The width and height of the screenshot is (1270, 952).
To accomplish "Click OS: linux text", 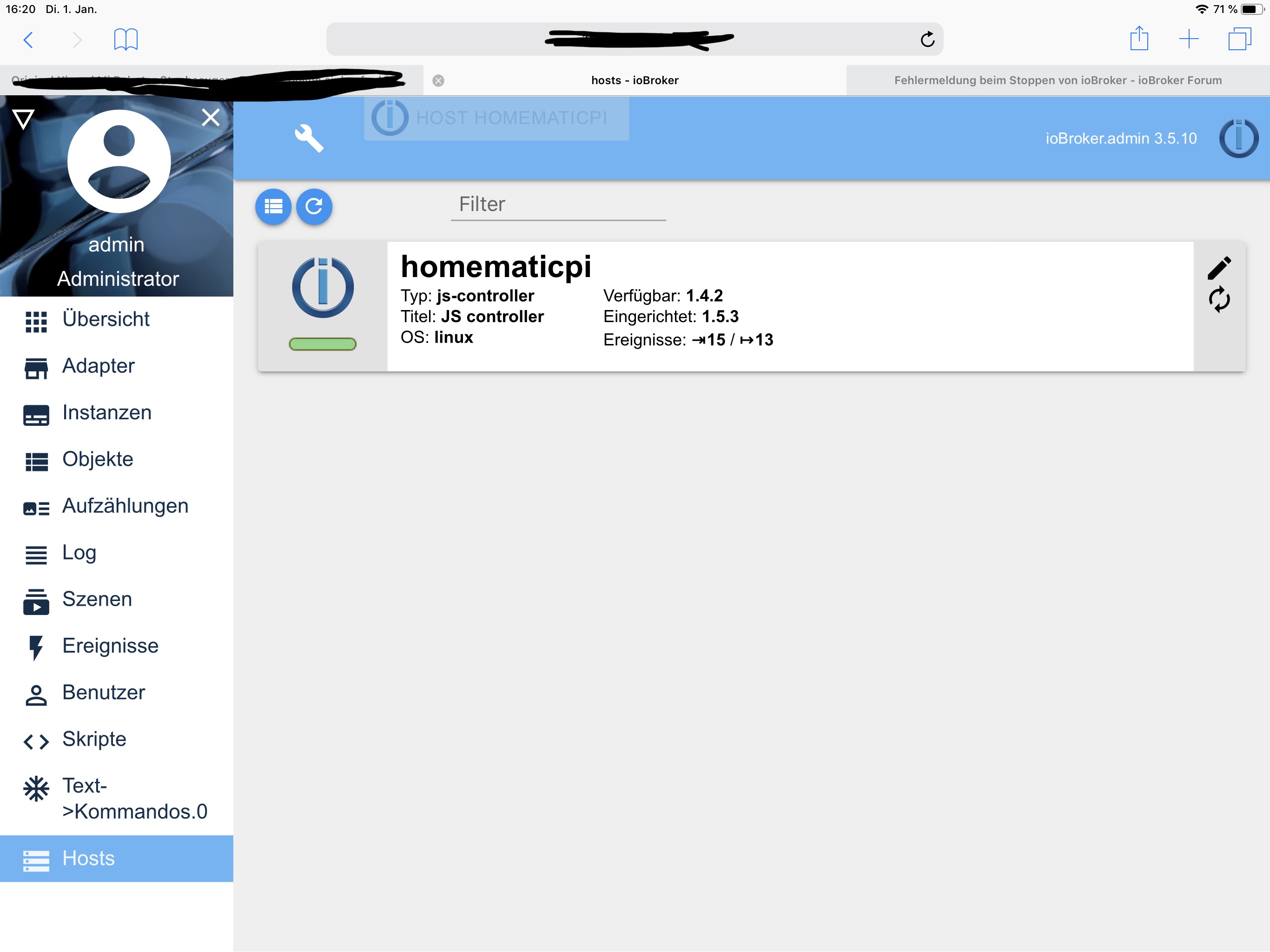I will point(437,337).
